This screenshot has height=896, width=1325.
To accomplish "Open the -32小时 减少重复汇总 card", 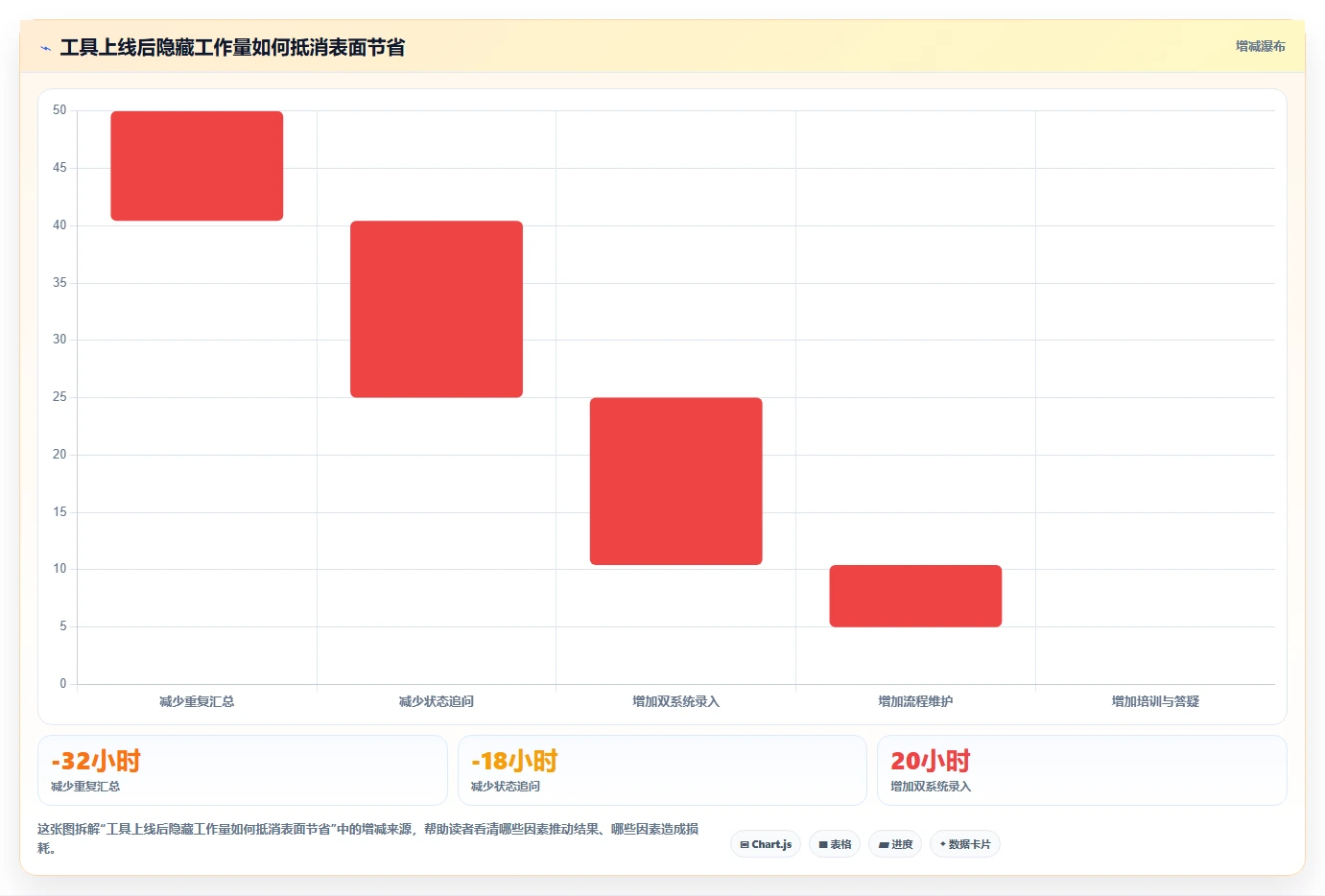I will coord(243,770).
